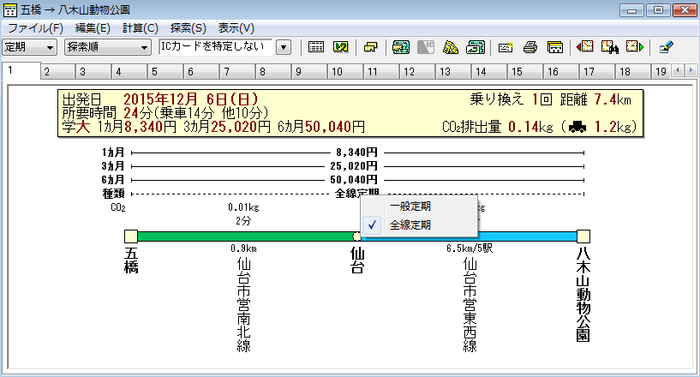The height and width of the screenshot is (377, 700).
Task: Open the ファイル(F) menu
Action: click(x=35, y=28)
